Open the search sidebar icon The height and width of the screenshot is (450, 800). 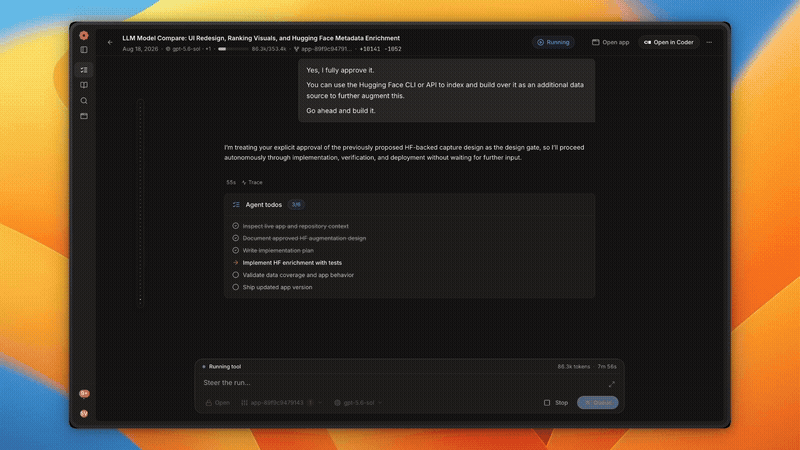click(x=84, y=101)
